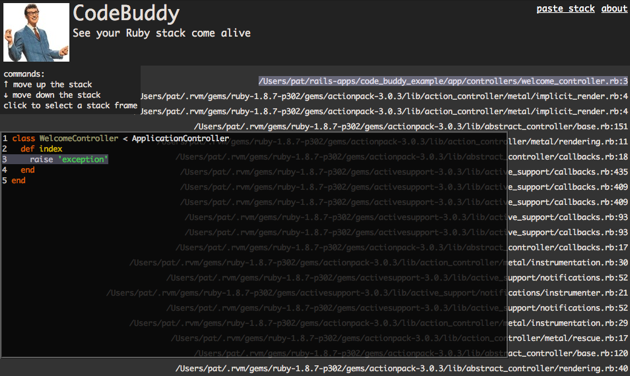
Task: Select the welcome_controller.rb:3 stack frame
Action: tap(443, 81)
